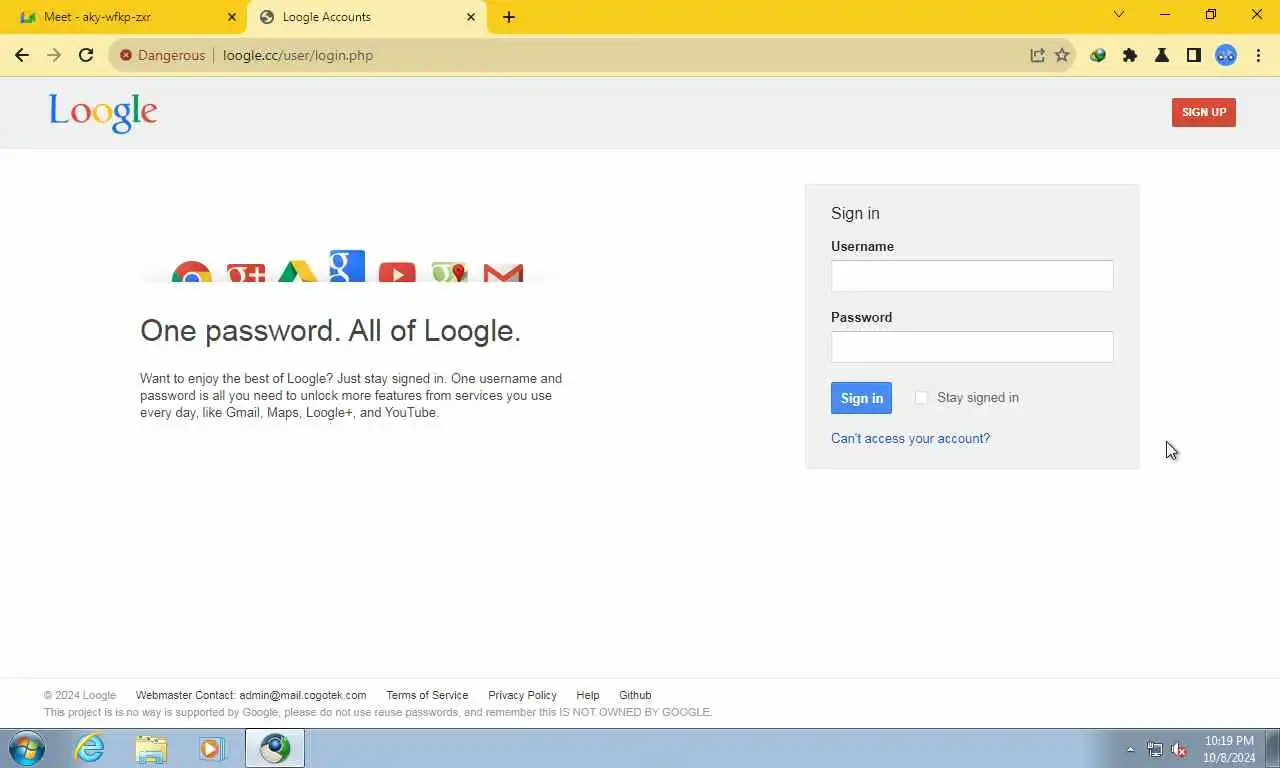Go back with the browser back arrow
1280x768 pixels.
point(22,56)
